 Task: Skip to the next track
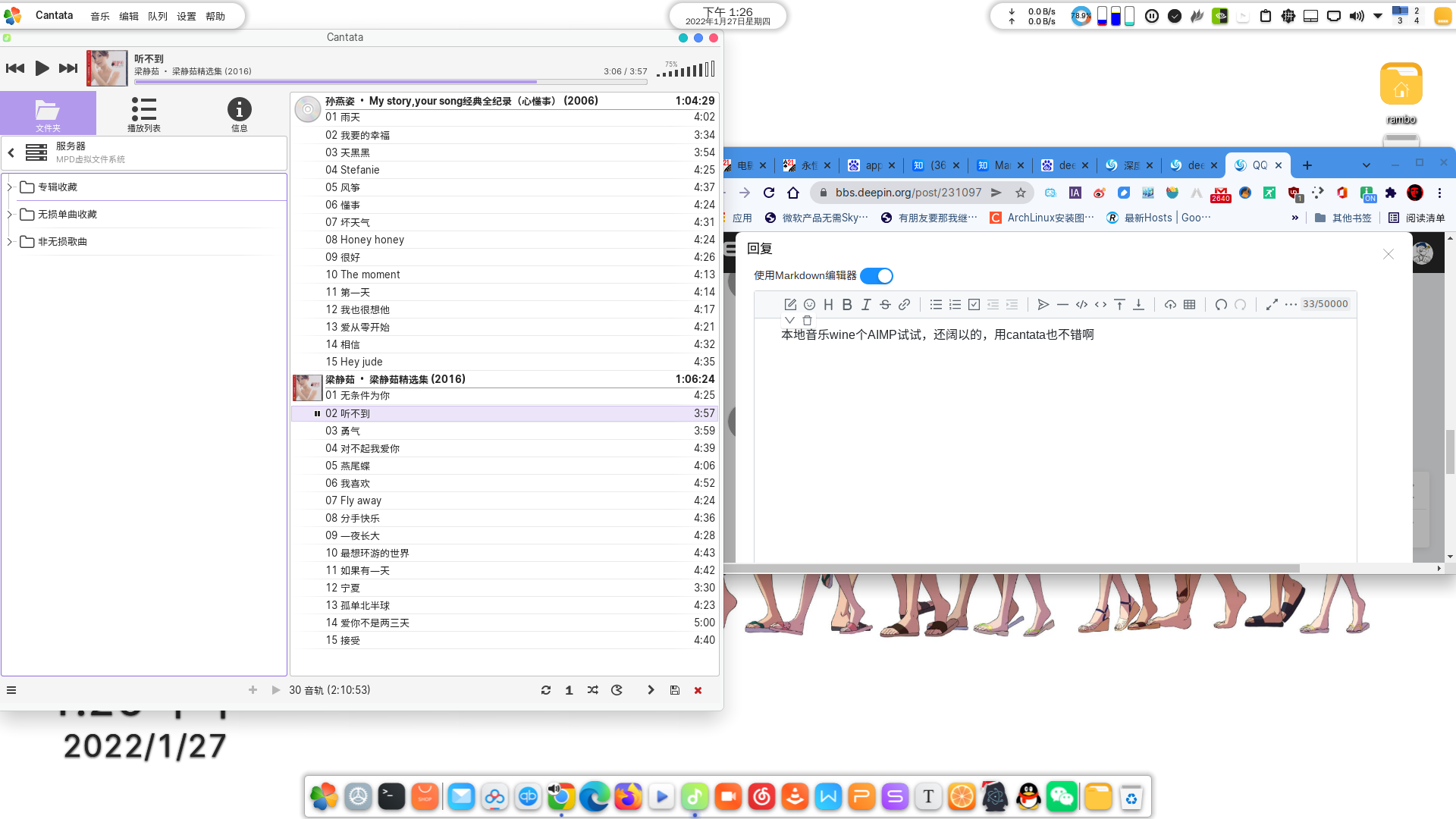click(68, 68)
